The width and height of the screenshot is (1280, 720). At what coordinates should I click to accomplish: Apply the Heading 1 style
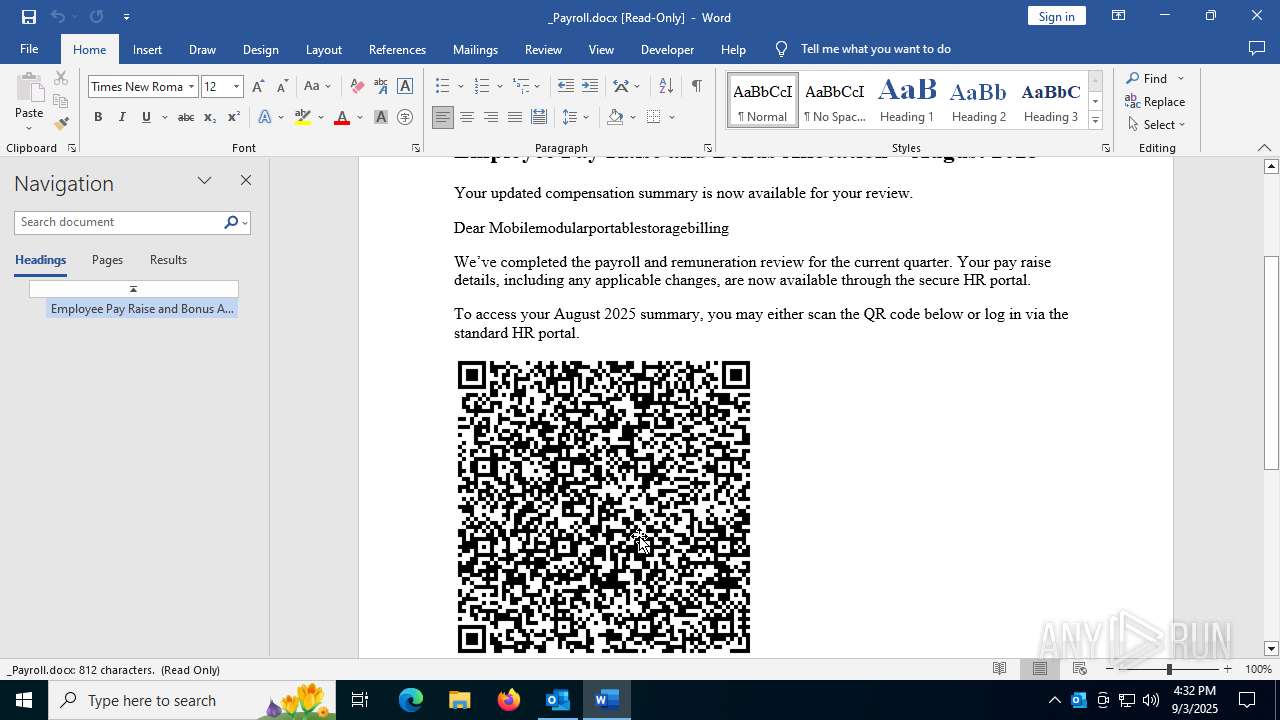(907, 100)
